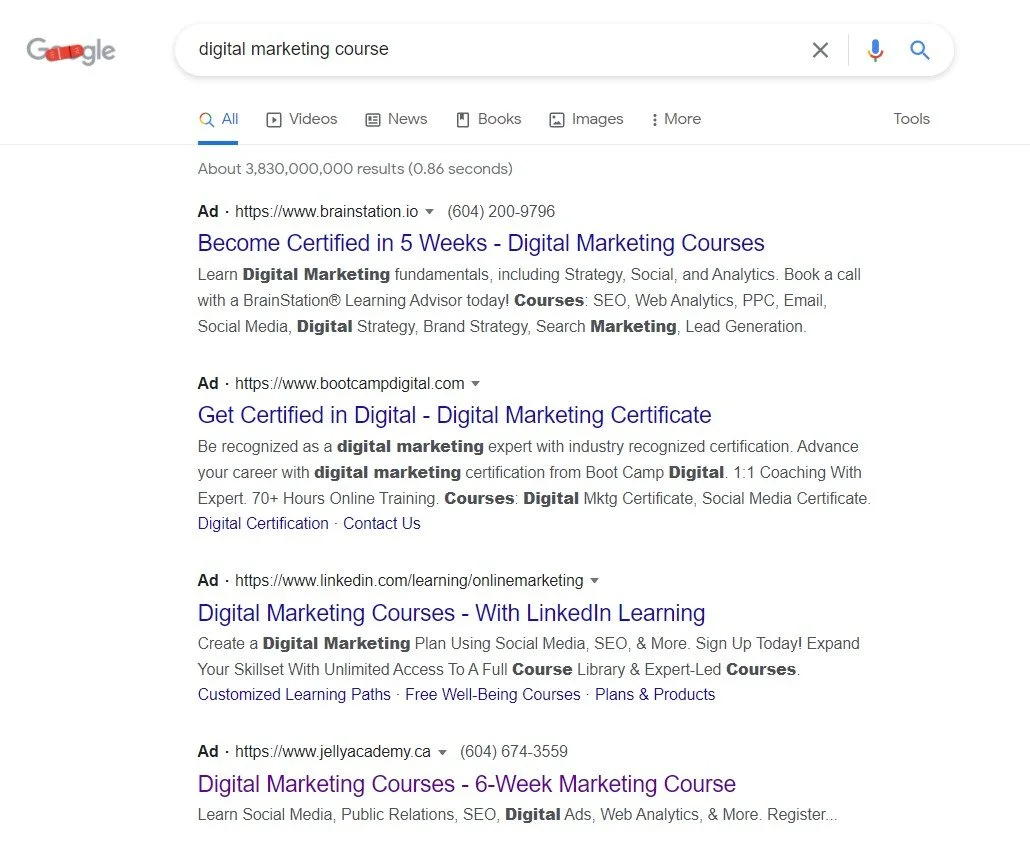The image size is (1030, 845).
Task: Click the phone number (604) 674-3559
Action: [x=514, y=752]
